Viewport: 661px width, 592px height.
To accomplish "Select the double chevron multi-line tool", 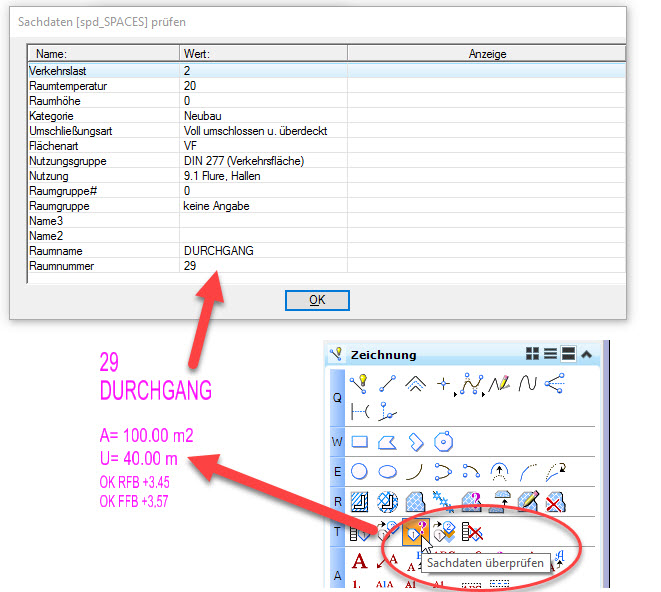I will (415, 384).
